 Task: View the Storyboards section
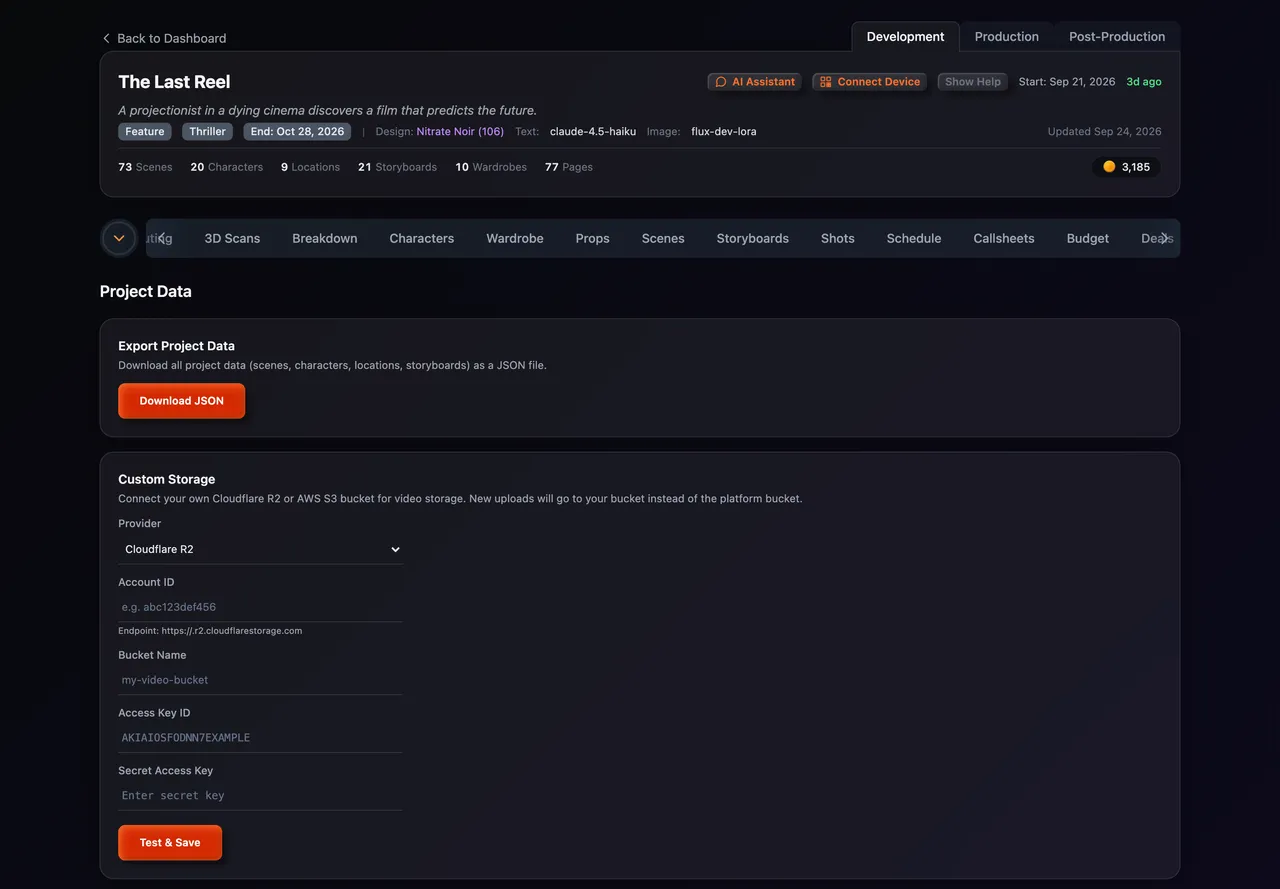point(753,238)
